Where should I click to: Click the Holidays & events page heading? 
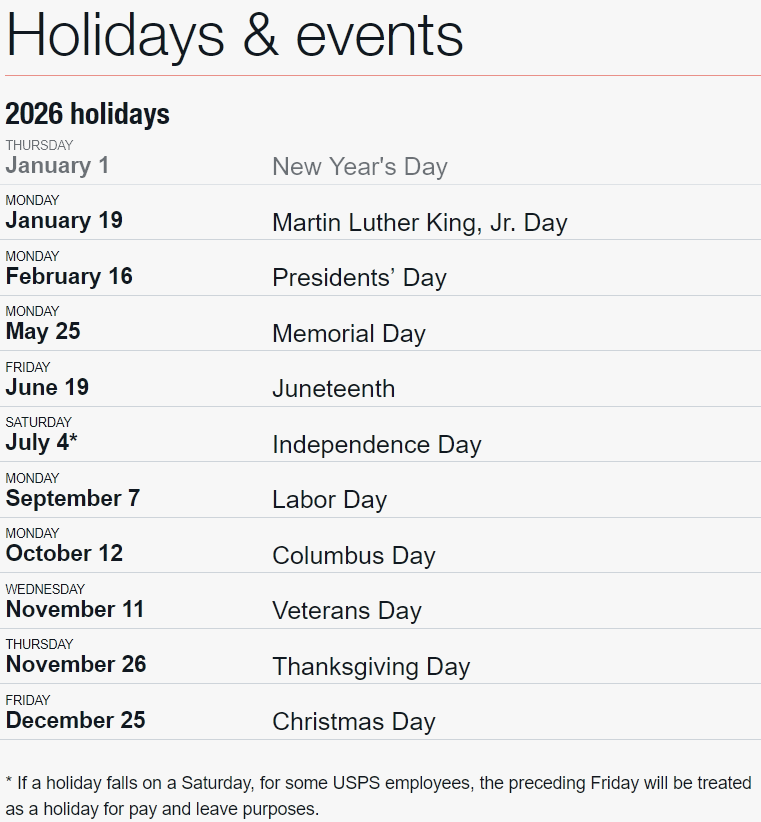point(235,35)
